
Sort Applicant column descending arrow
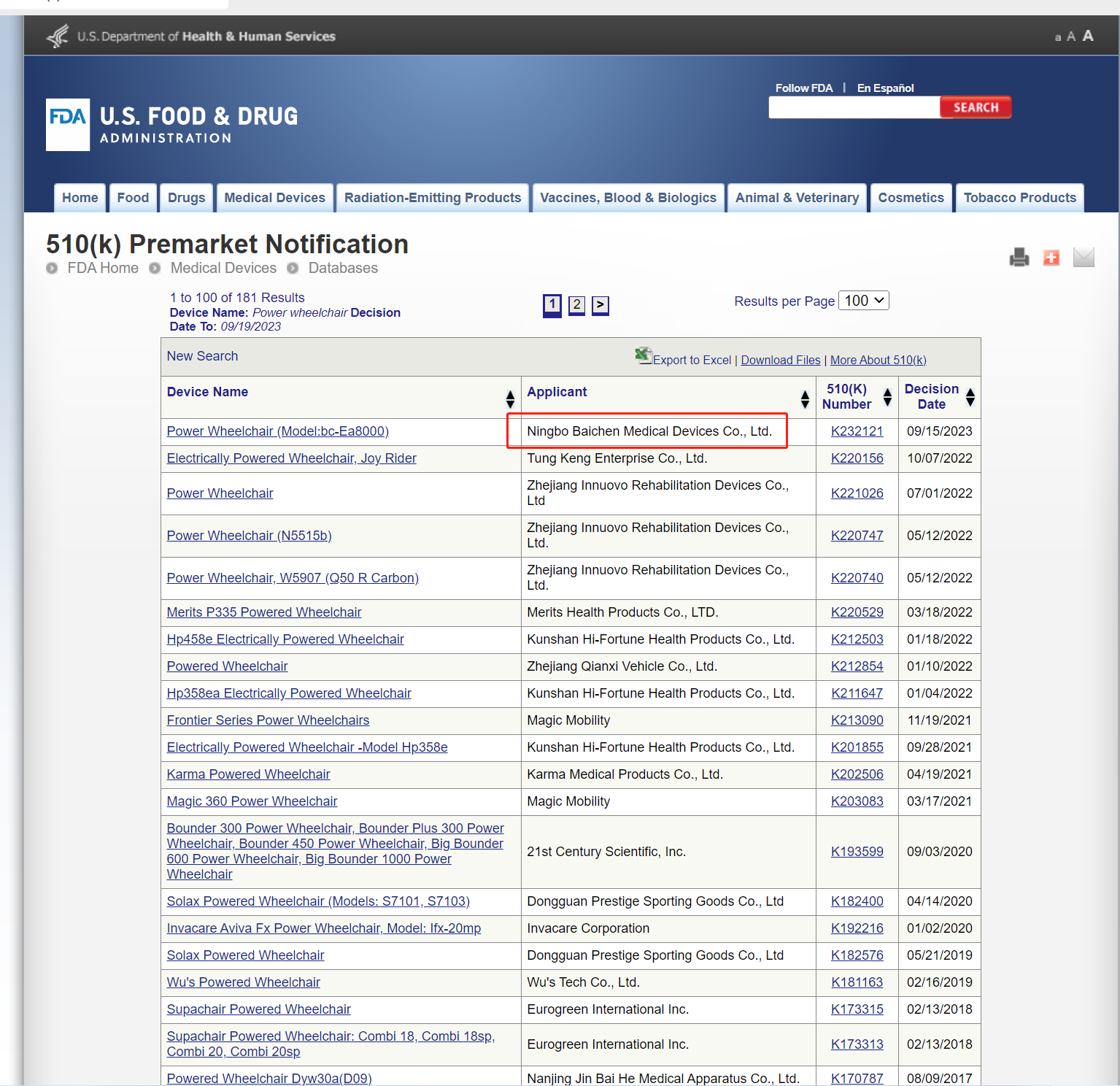pos(805,404)
